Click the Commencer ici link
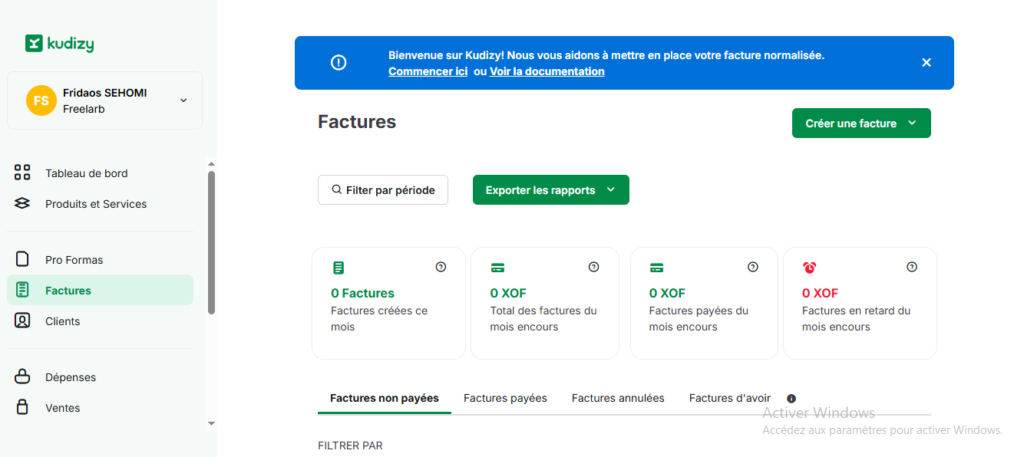1024x457 pixels. click(428, 72)
